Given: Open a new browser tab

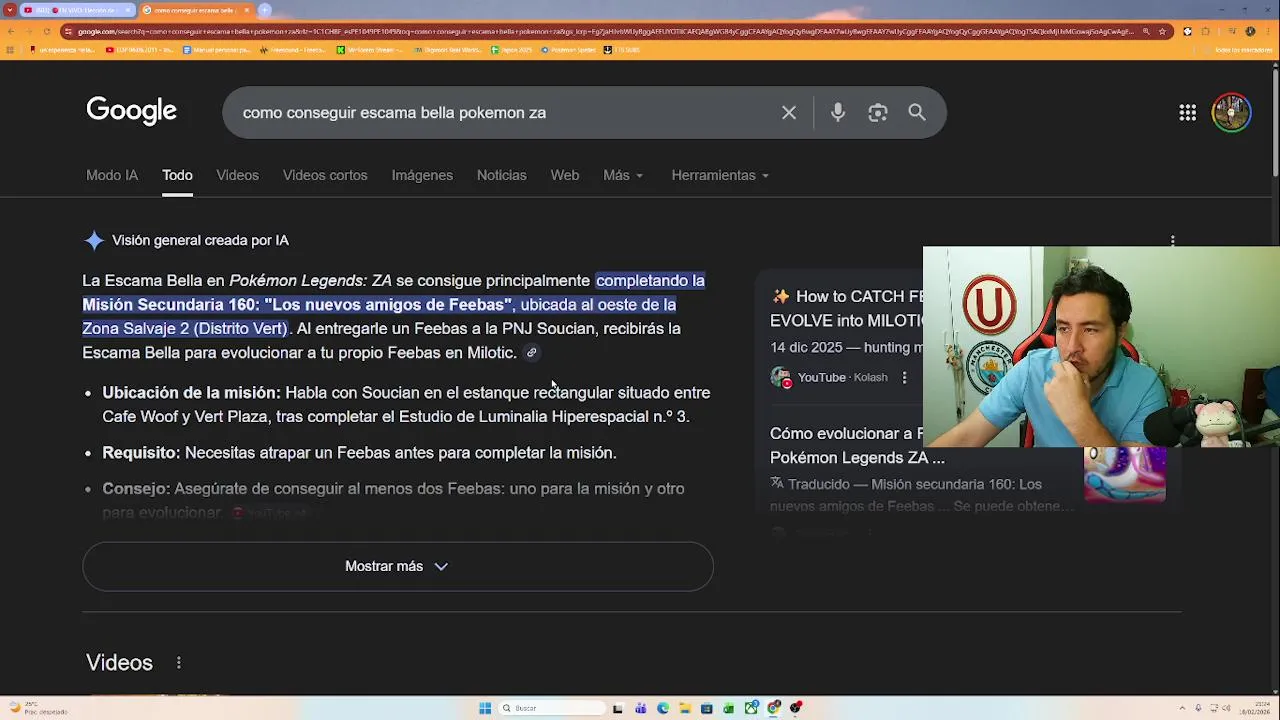Looking at the screenshot, I should pyautogui.click(x=265, y=10).
